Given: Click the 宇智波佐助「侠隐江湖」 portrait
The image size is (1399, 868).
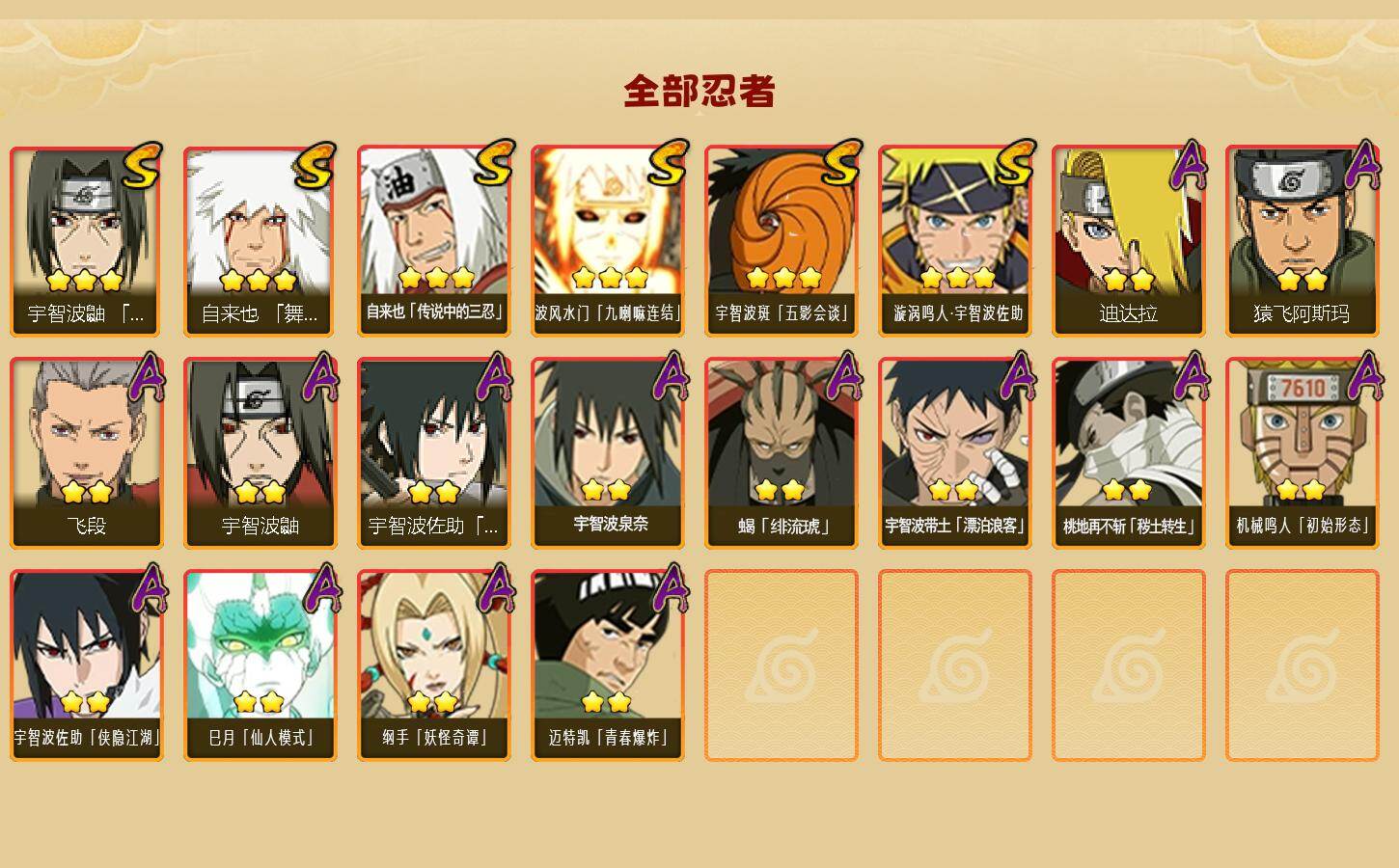Looking at the screenshot, I should click(x=87, y=644).
